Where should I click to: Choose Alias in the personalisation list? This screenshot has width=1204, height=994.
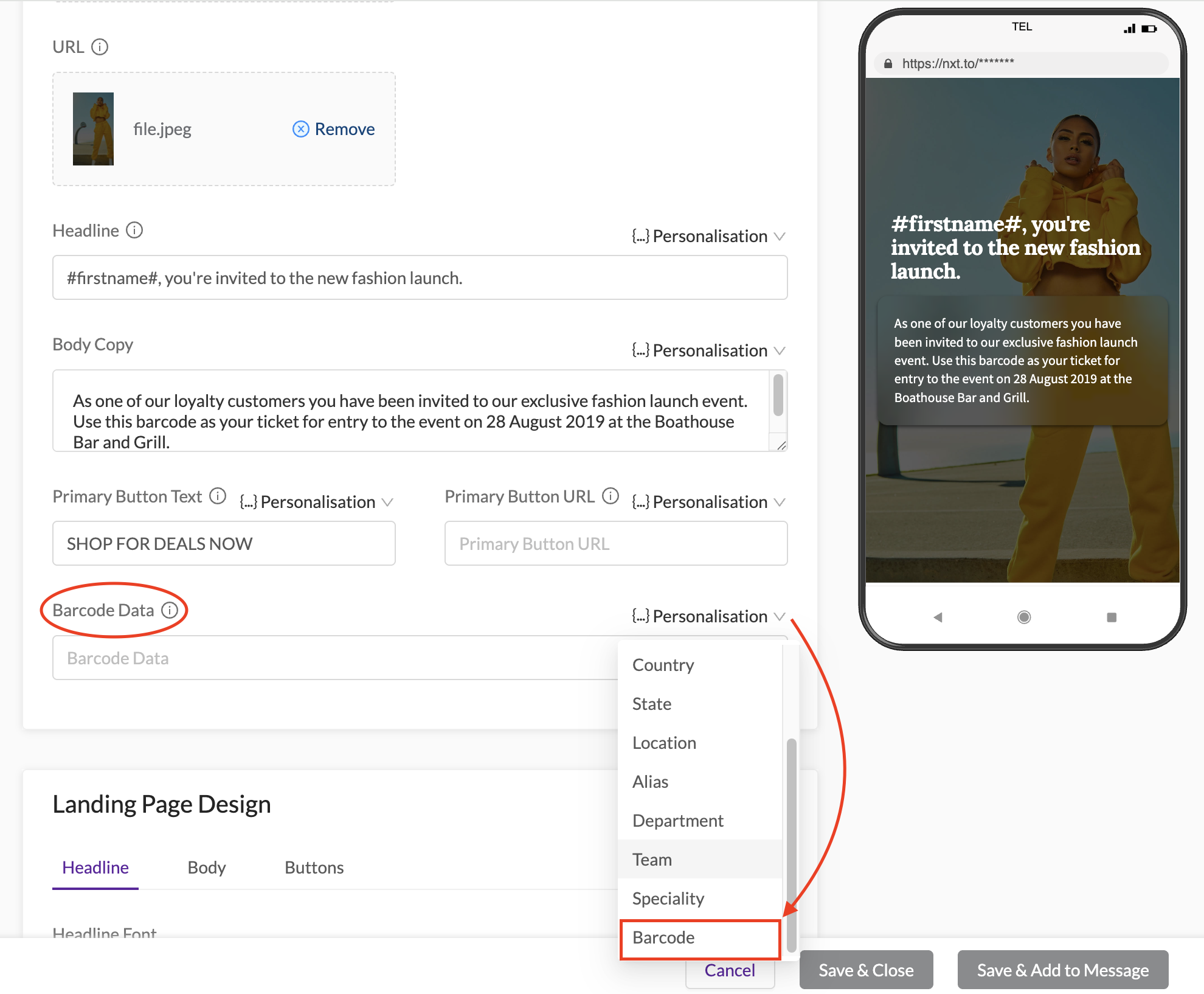[x=700, y=782]
